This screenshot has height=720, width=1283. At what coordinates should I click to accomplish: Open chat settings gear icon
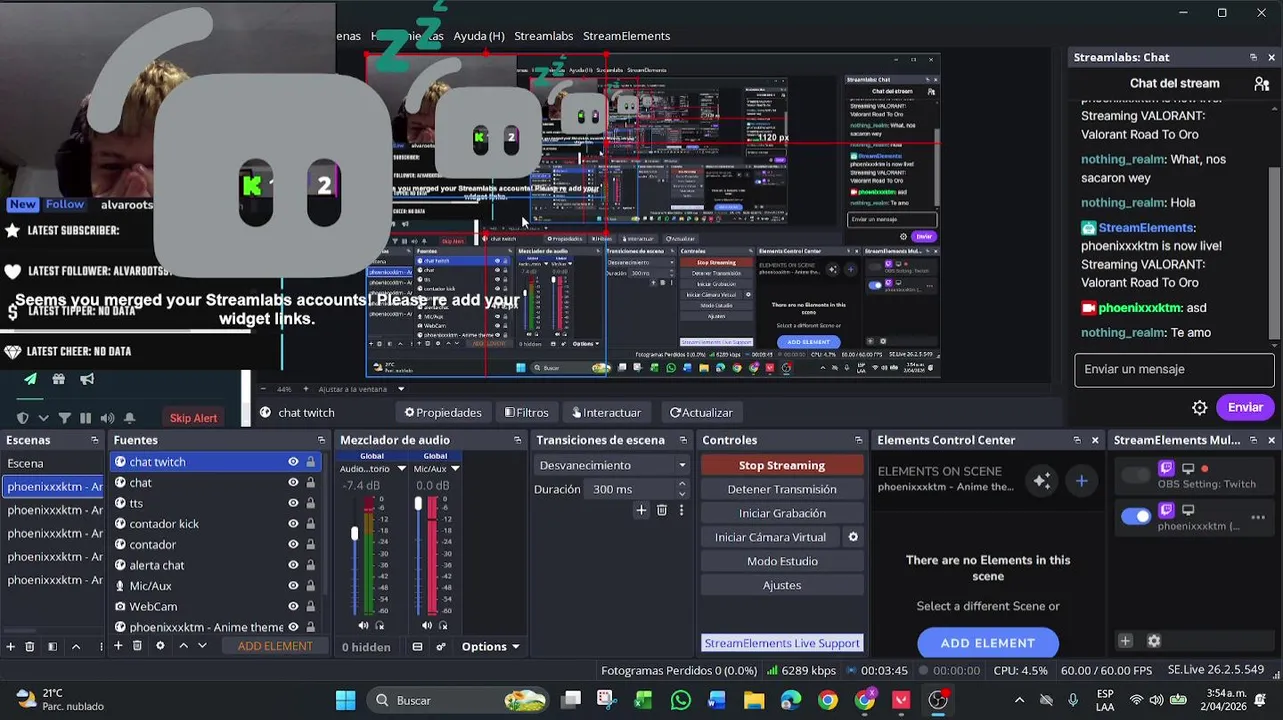(1199, 407)
